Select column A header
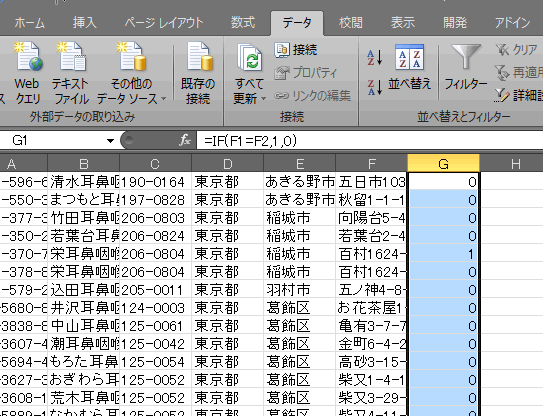Viewport: 543px width, 416px height. tap(23, 164)
